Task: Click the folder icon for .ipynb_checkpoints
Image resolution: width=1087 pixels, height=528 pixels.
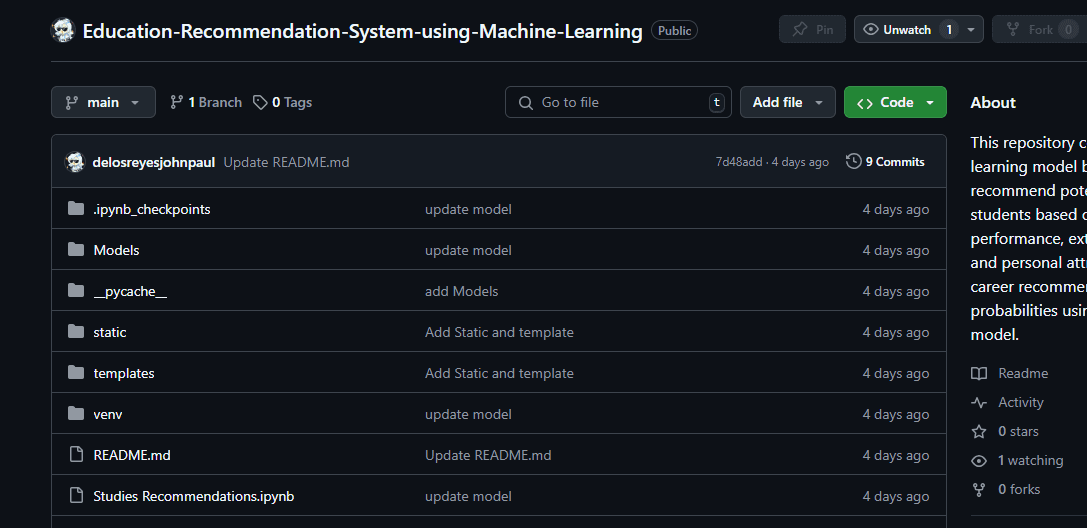Action: click(x=76, y=209)
